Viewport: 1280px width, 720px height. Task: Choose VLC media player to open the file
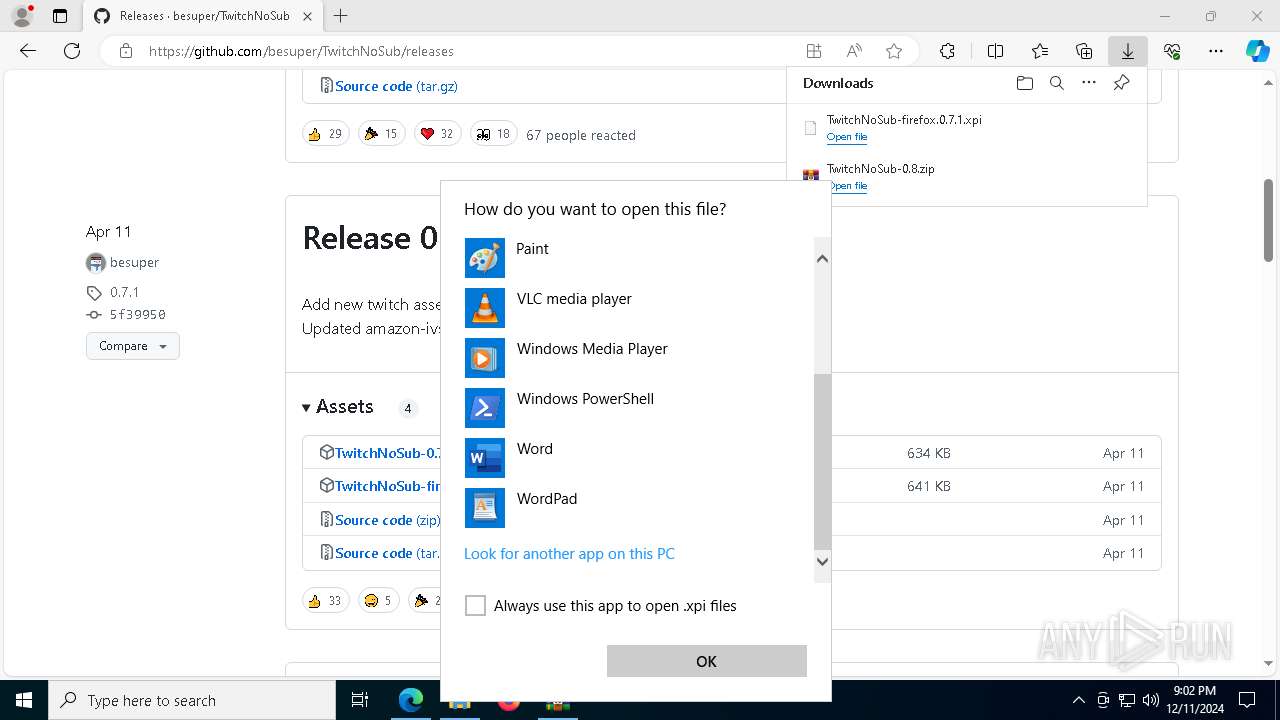(640, 308)
